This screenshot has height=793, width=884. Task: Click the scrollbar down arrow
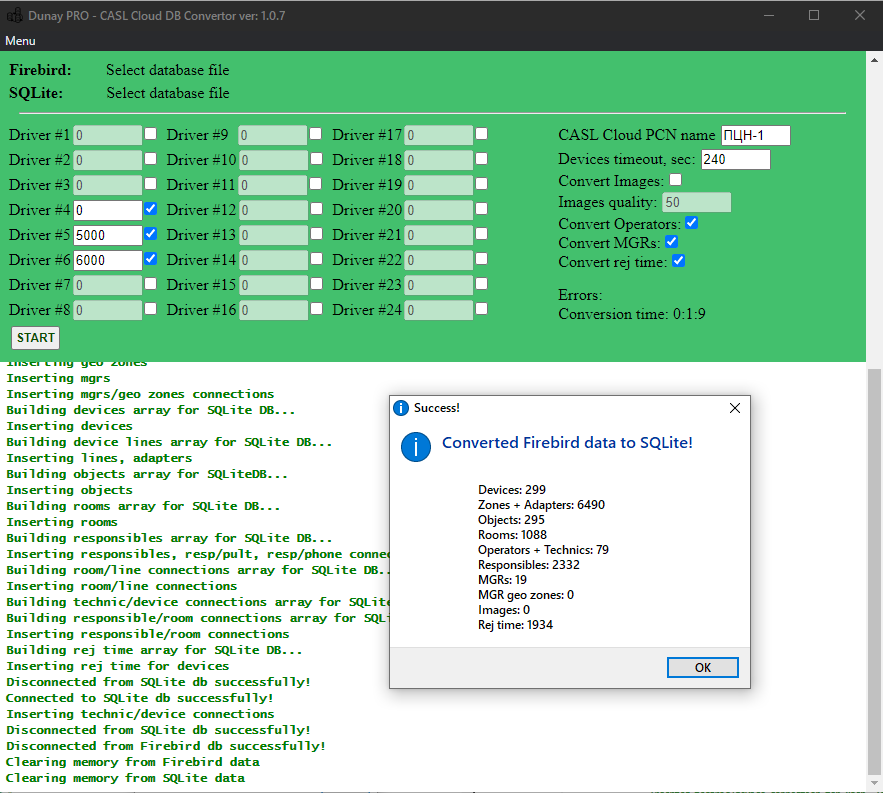coord(874,783)
